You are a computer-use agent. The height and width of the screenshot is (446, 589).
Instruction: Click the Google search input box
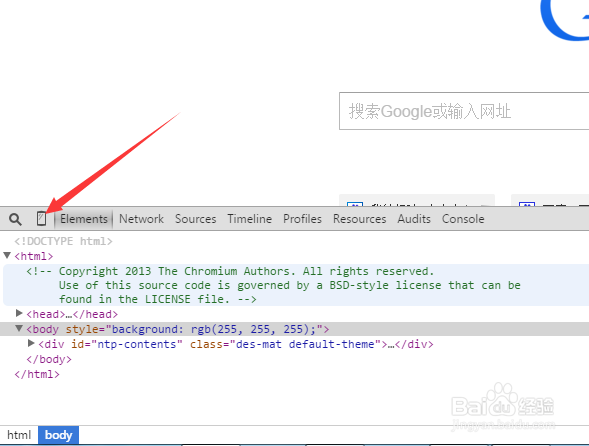(x=464, y=111)
